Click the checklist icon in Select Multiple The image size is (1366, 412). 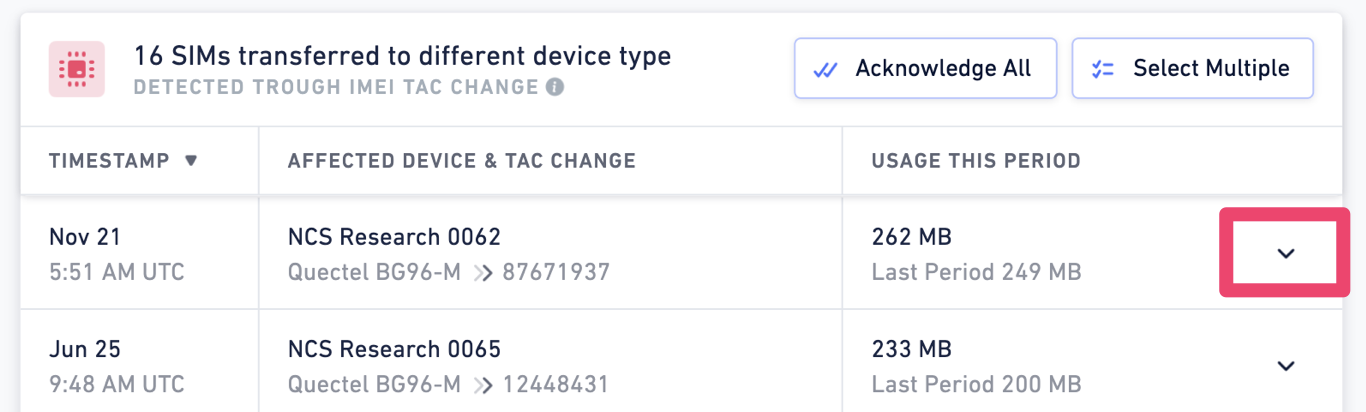pos(1103,69)
